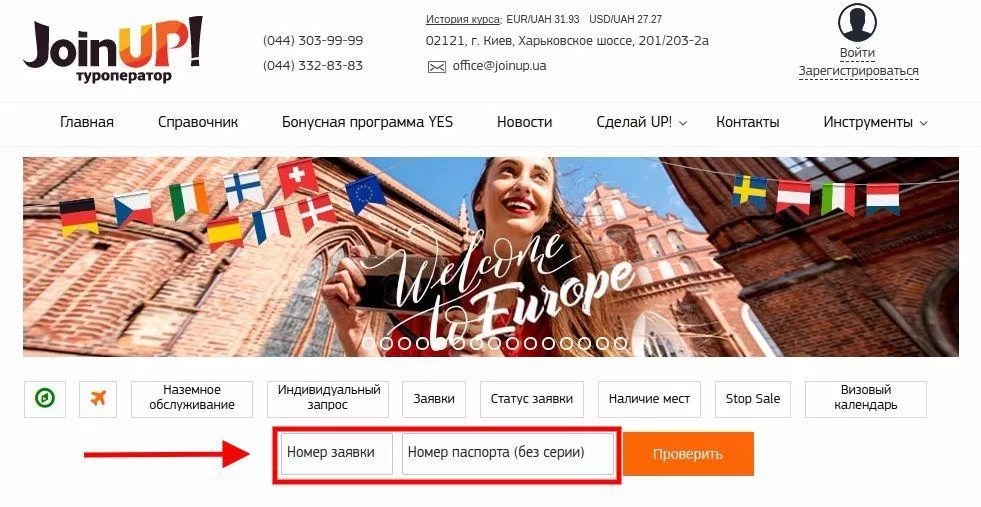Expand the Сделай UP! dropdown menu
Image resolution: width=981 pixels, height=507 pixels.
(641, 122)
